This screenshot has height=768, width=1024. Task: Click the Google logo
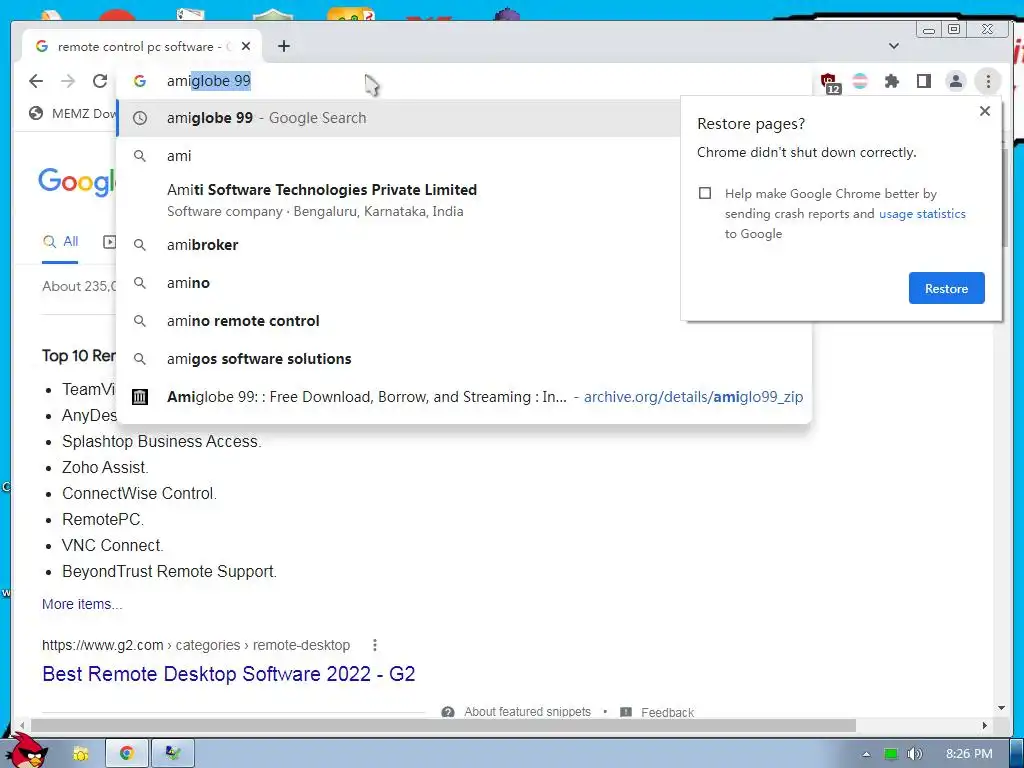click(76, 182)
